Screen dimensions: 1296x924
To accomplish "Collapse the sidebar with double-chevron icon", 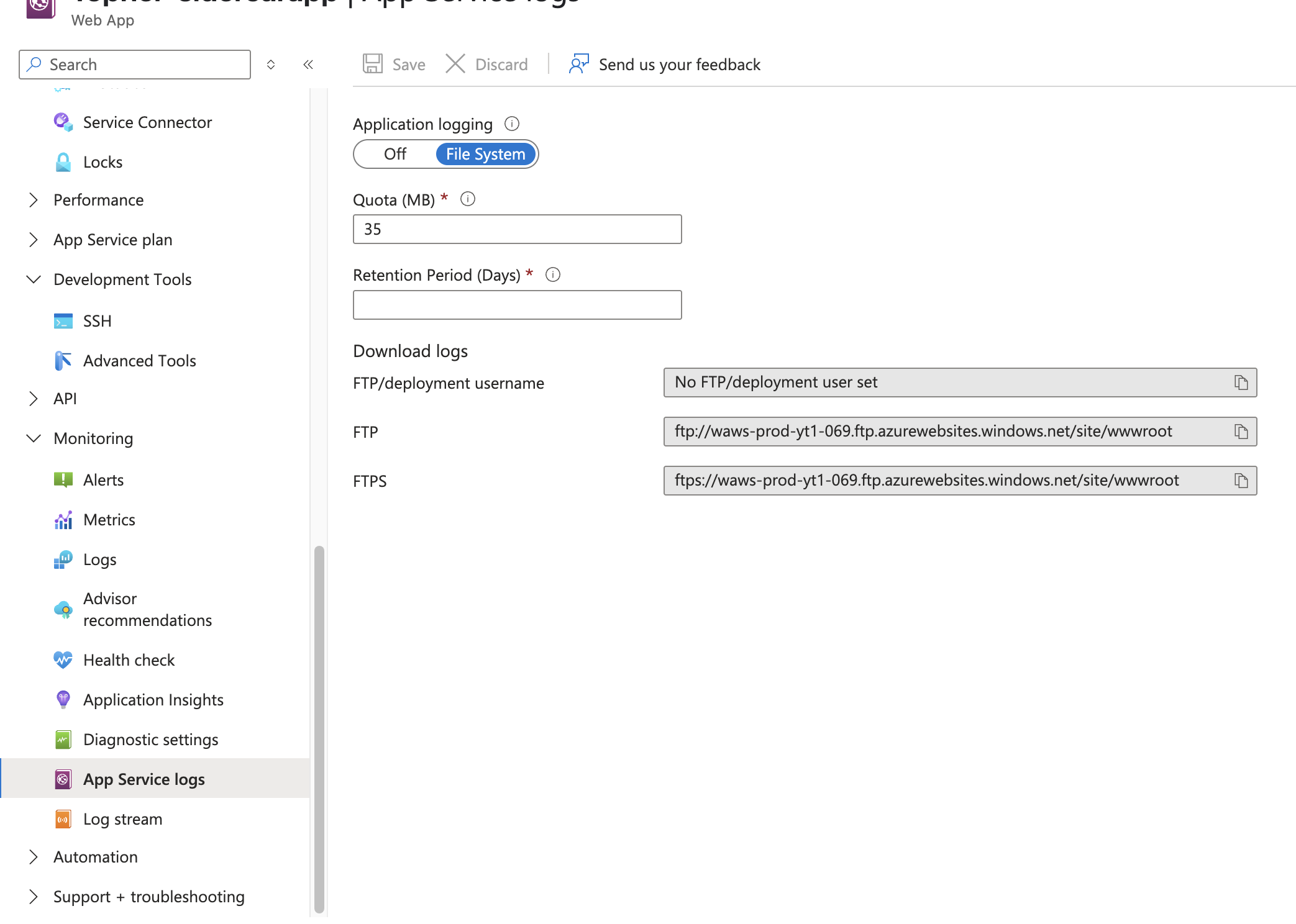I will [x=308, y=65].
